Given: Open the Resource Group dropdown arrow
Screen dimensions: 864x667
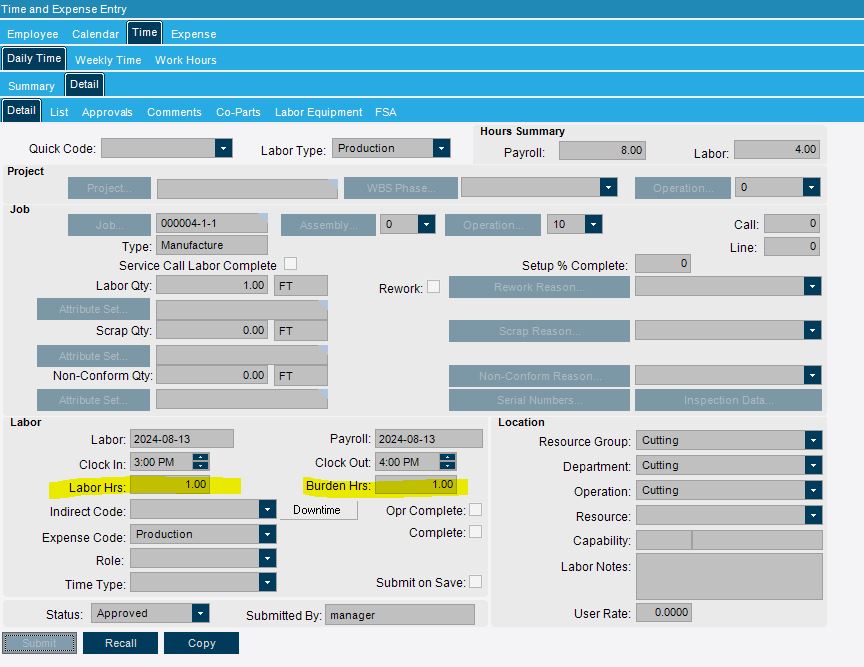Looking at the screenshot, I should point(813,440).
